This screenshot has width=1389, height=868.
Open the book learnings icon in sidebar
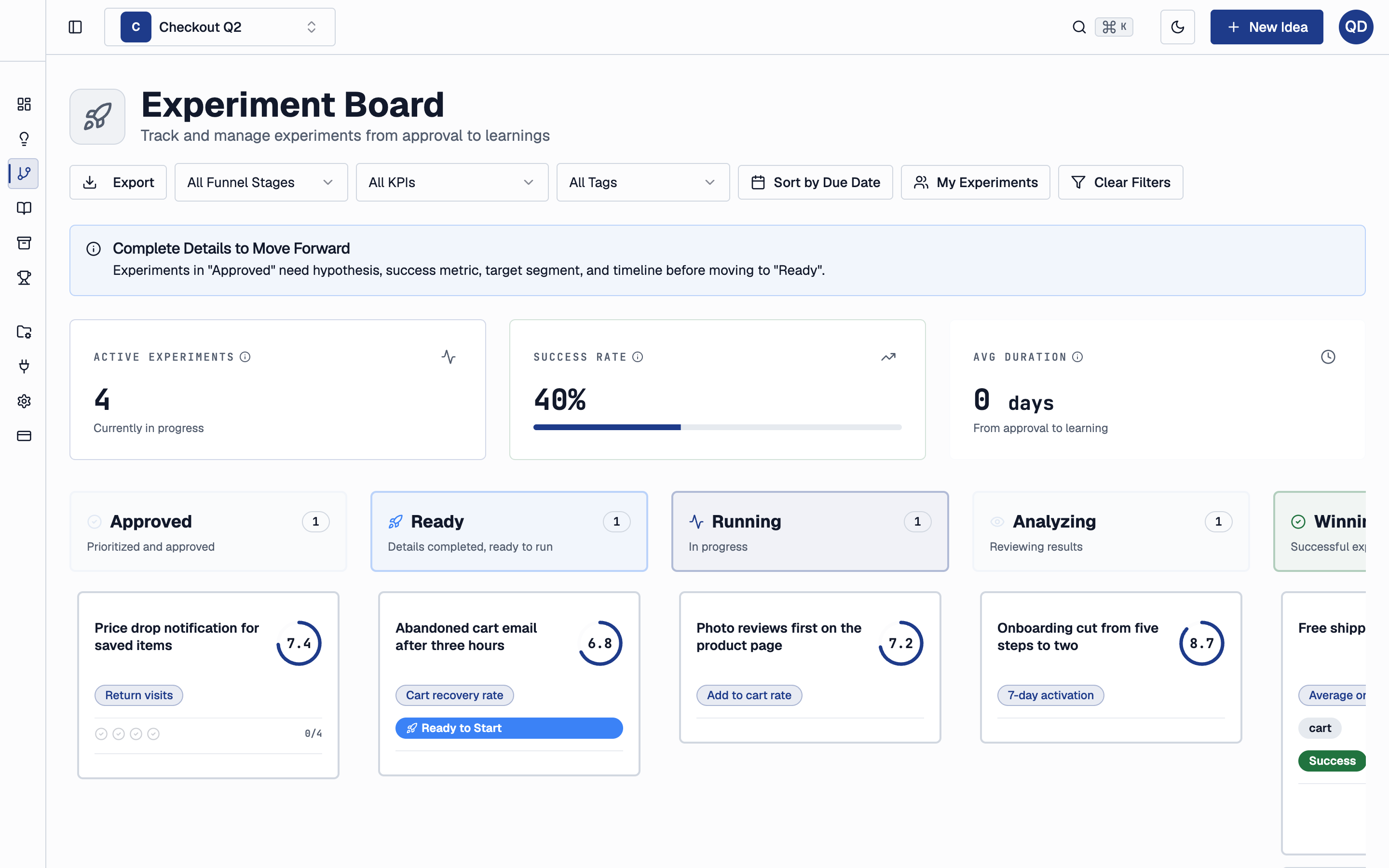coord(24,208)
